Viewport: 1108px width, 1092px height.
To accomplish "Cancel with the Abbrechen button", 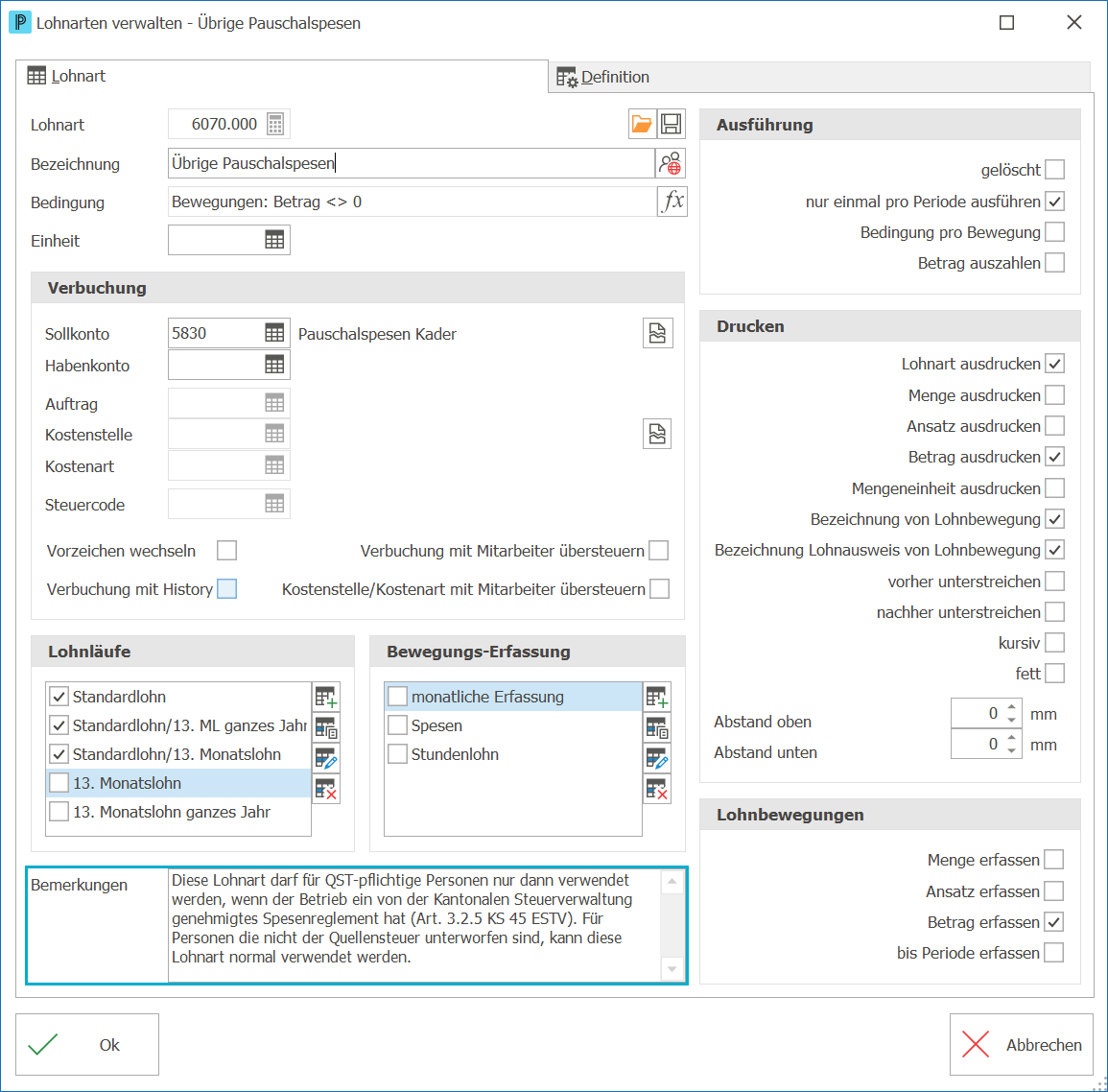I will point(1021,1045).
